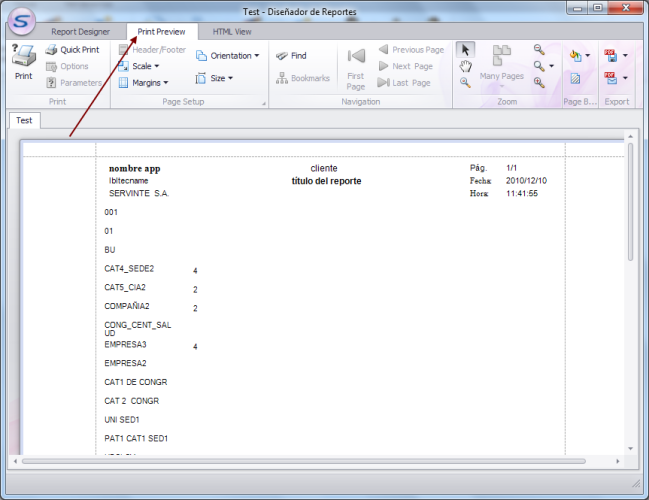Expand the Orientation dropdown
This screenshot has width=649, height=500.
[228, 56]
